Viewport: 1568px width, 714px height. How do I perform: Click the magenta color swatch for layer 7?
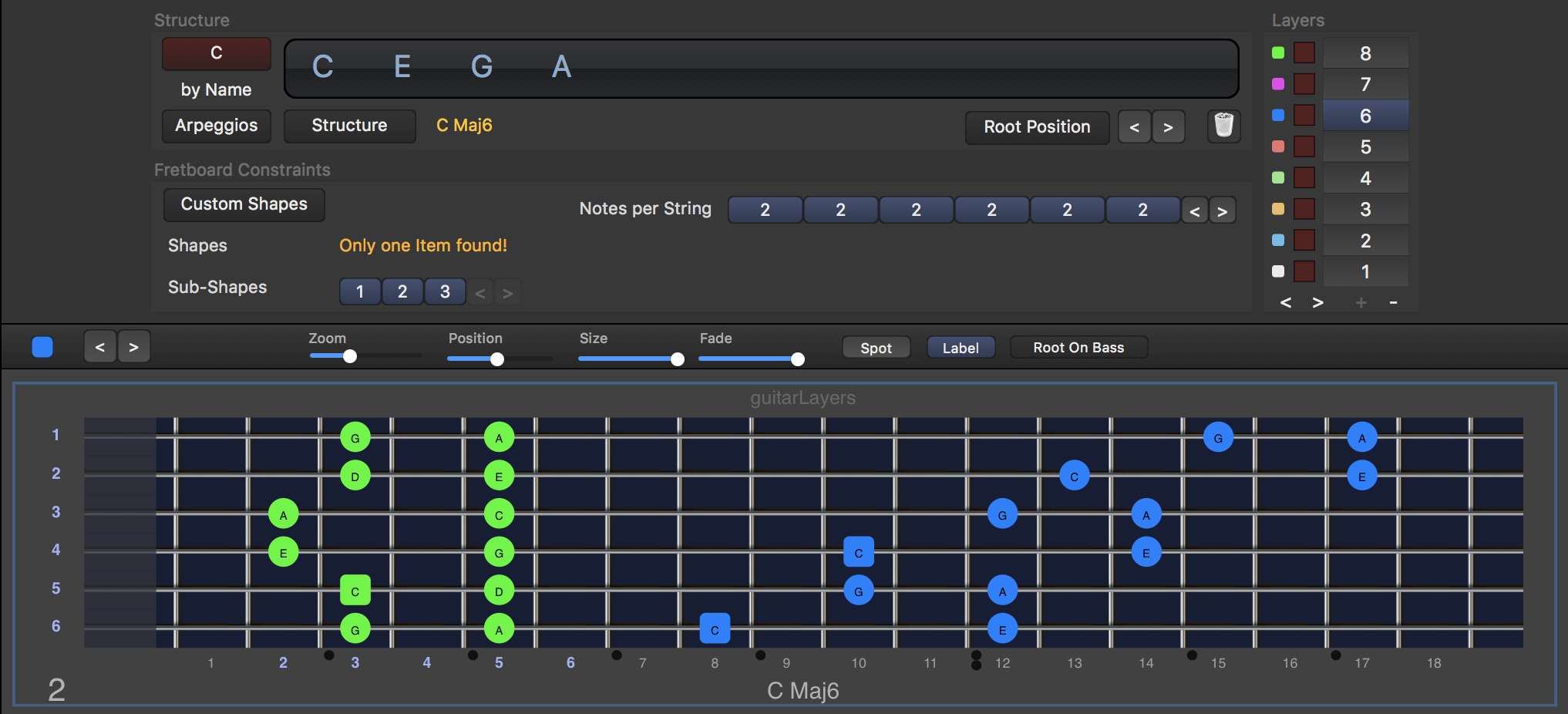[x=1277, y=84]
